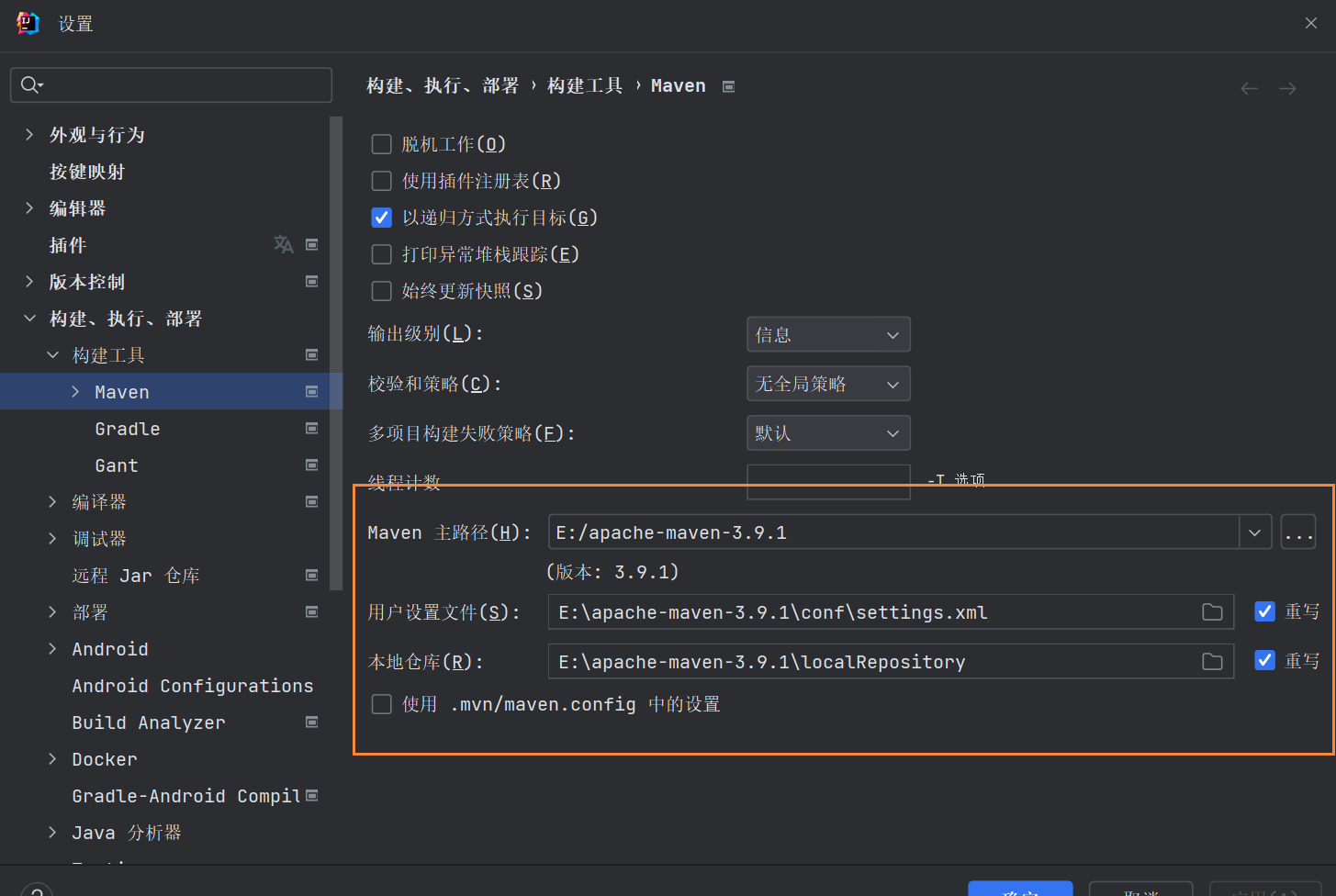This screenshot has width=1336, height=896.
Task: Expand 编译器 tree node
Action: (52, 502)
